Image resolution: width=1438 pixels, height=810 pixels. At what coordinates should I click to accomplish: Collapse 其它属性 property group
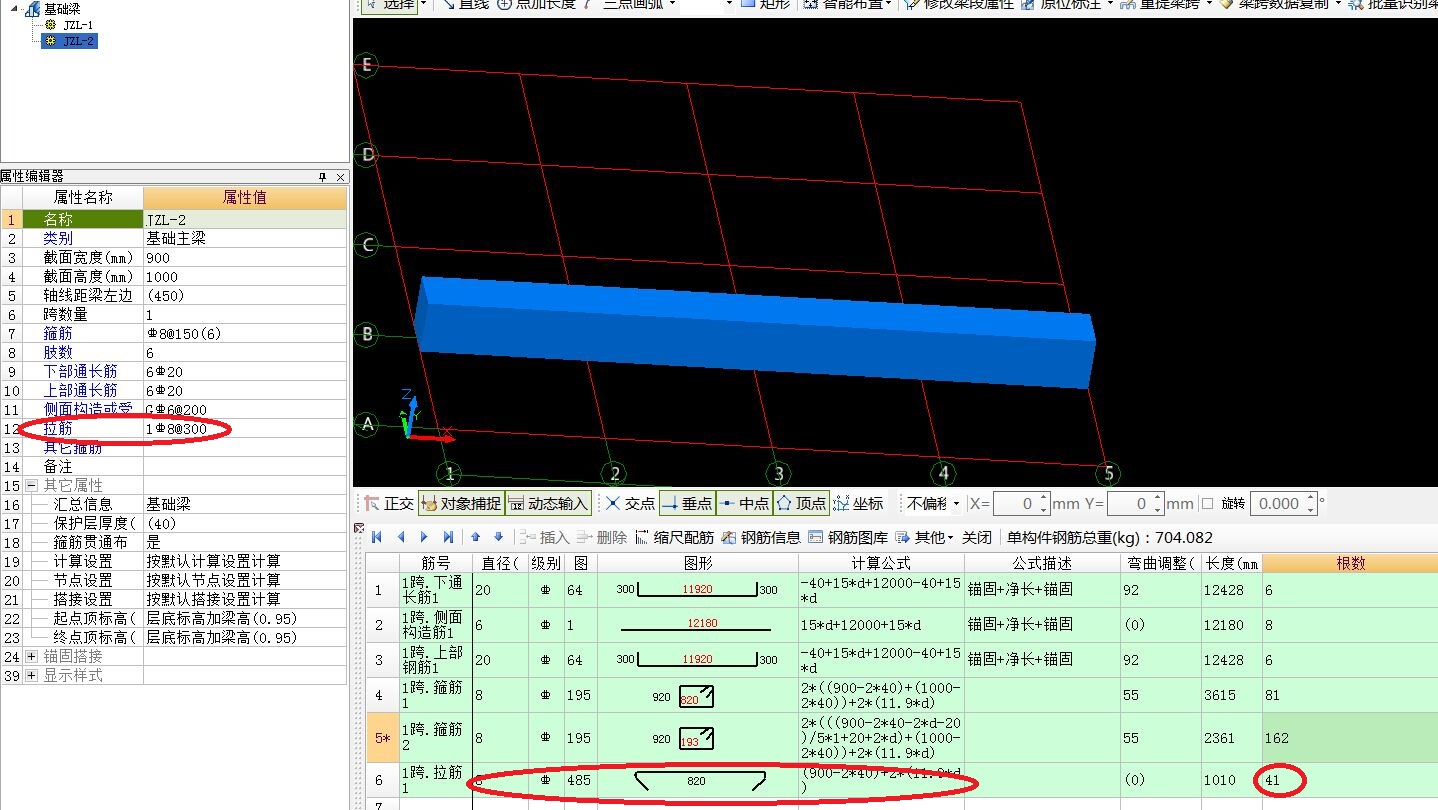pos(31,485)
